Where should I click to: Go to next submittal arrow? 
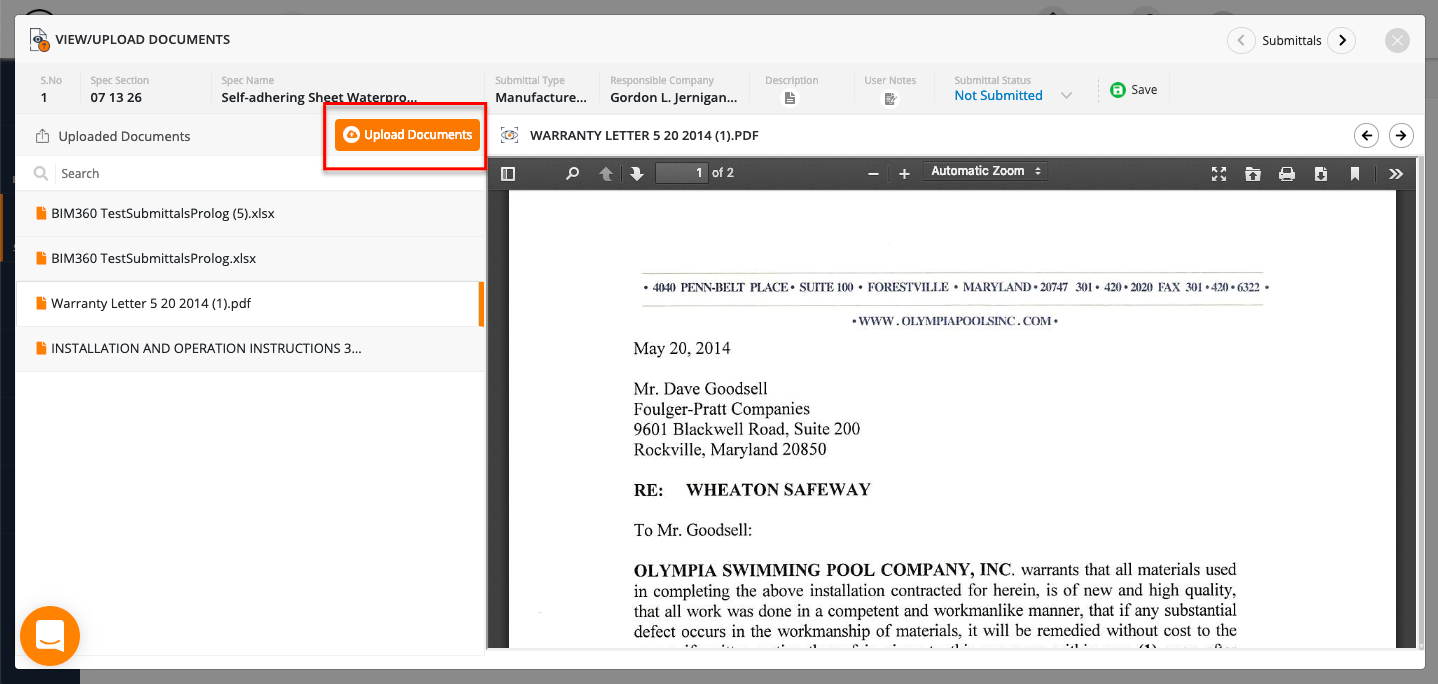pos(1342,41)
